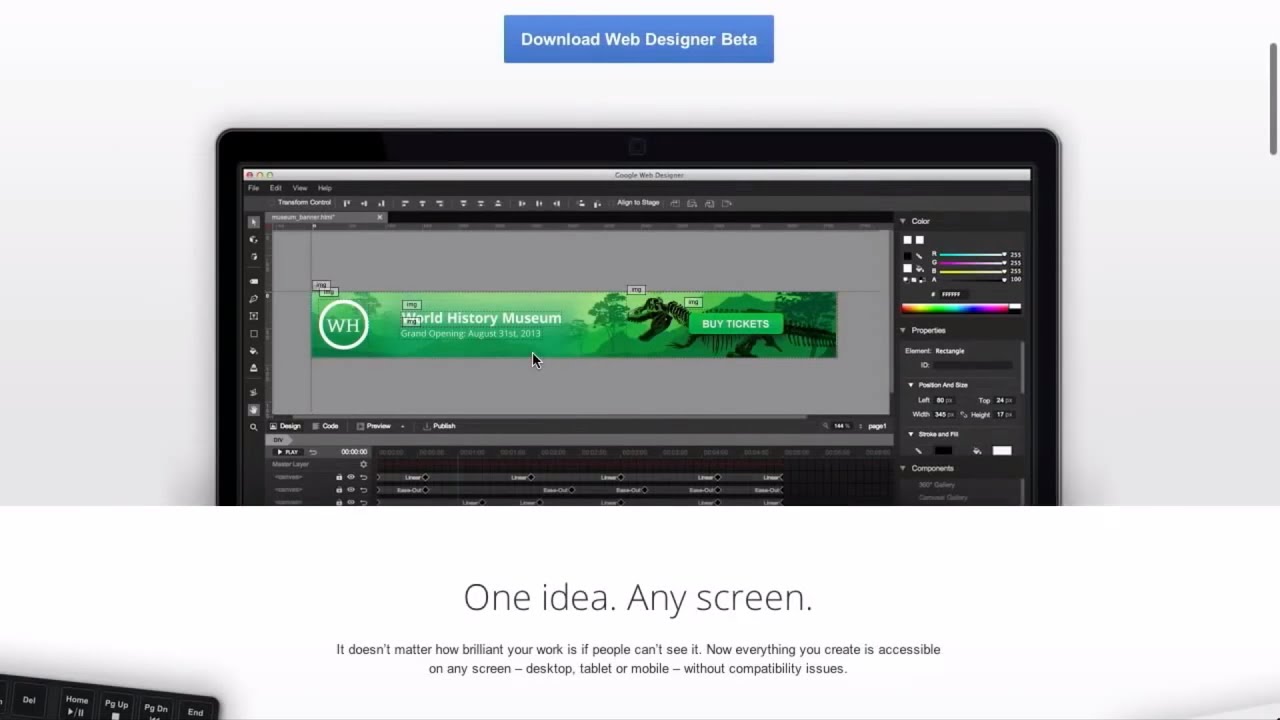The height and width of the screenshot is (720, 1280).
Task: Select the Paint bucket tool
Action: click(x=253, y=351)
